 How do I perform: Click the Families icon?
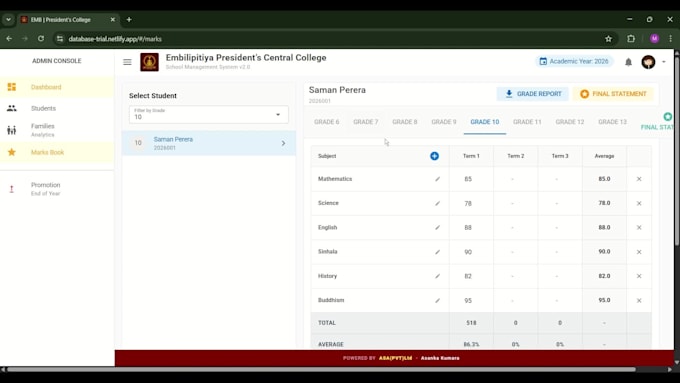12,130
